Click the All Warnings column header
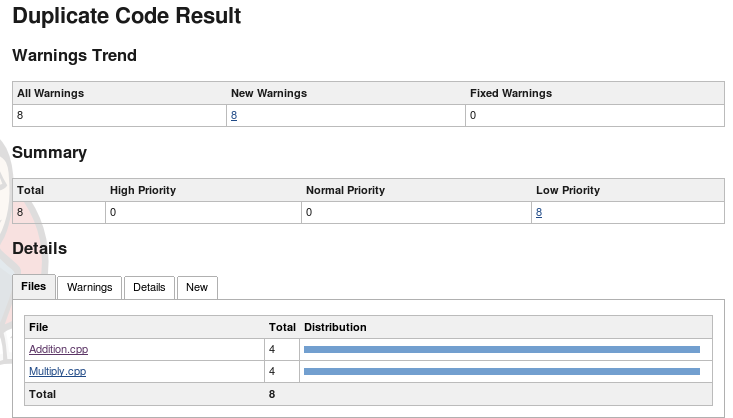The image size is (733, 418). tap(50, 93)
